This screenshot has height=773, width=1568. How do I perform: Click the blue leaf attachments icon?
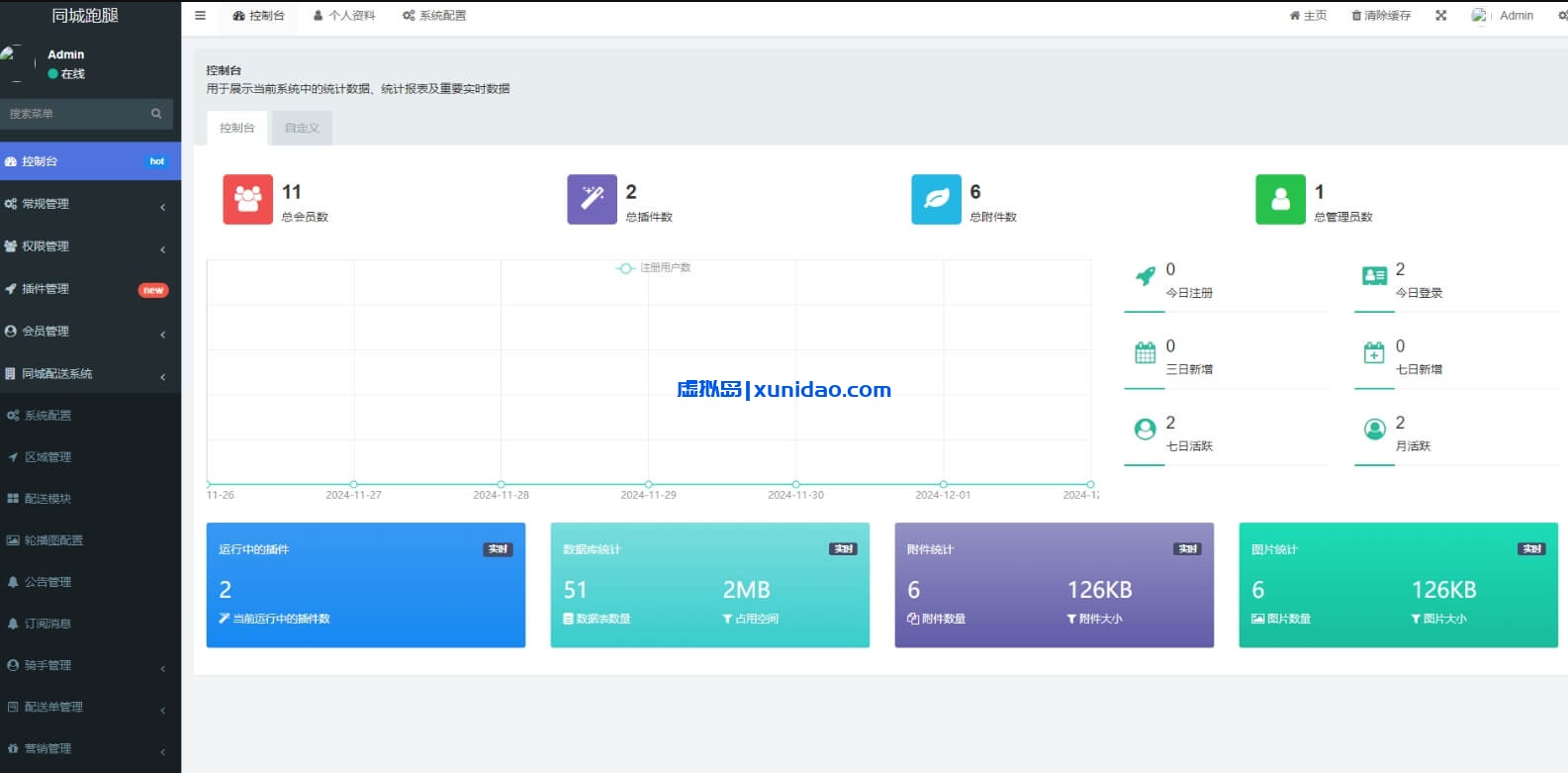936,200
